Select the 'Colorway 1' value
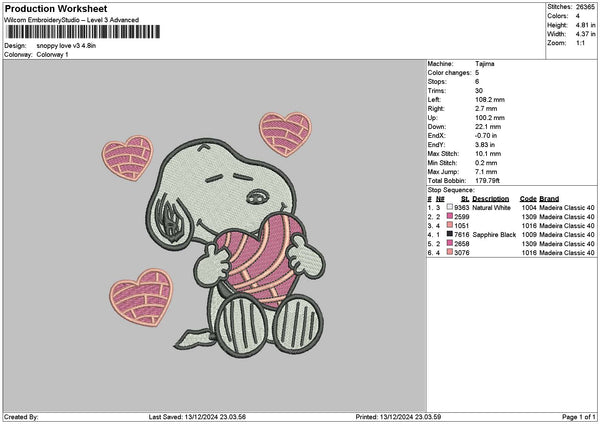This screenshot has height=424, width=600. pyautogui.click(x=52, y=55)
